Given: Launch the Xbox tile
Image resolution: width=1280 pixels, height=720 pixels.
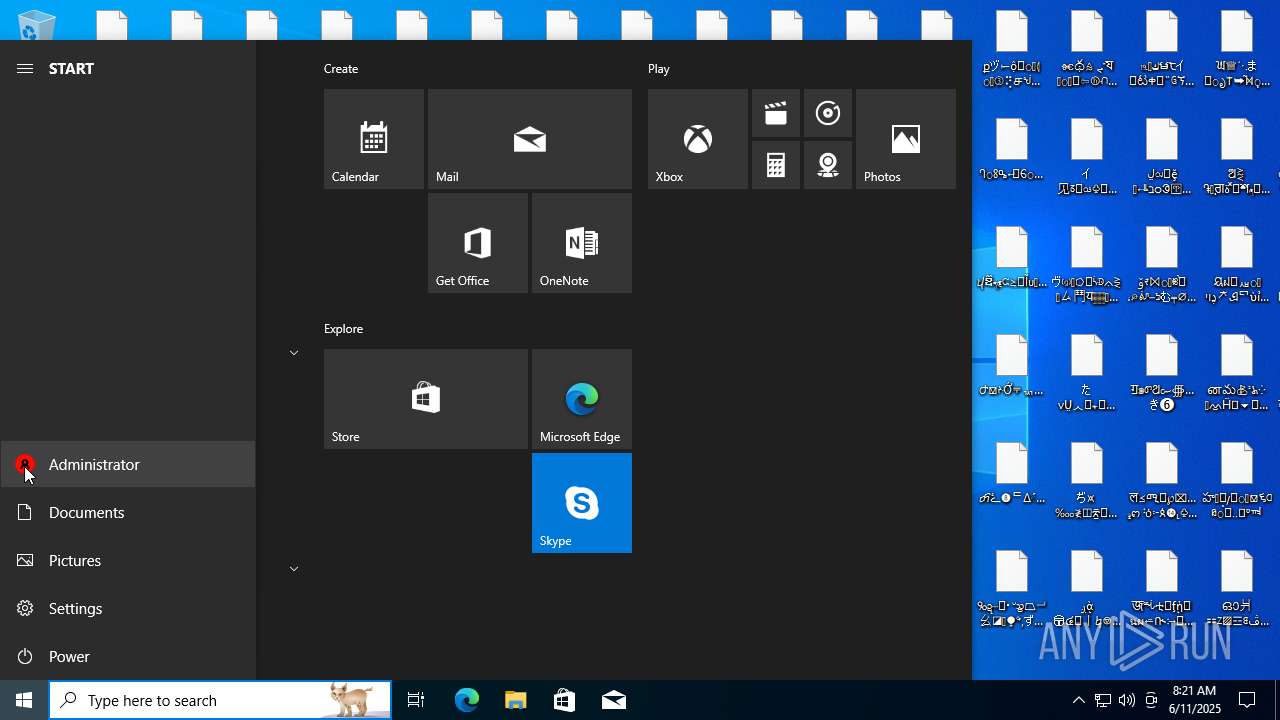Looking at the screenshot, I should click(698, 139).
